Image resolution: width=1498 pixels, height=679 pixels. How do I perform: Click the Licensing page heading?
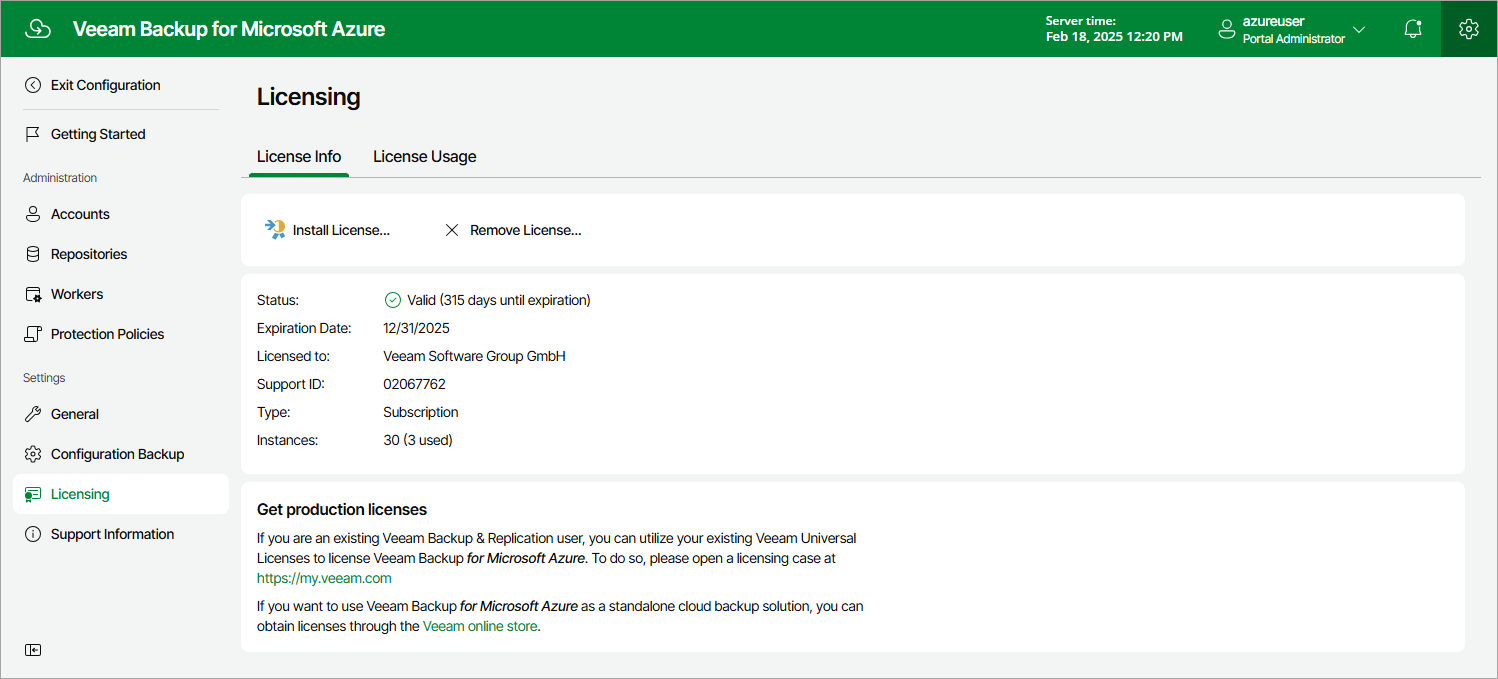pyautogui.click(x=309, y=97)
